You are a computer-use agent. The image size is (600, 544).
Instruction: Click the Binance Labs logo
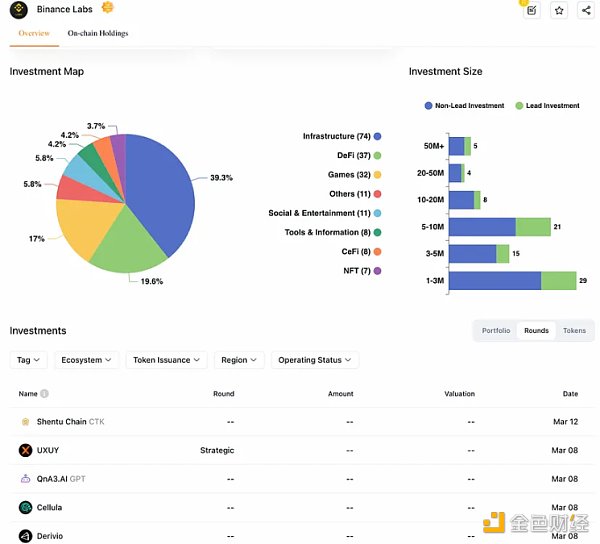click(x=19, y=9)
